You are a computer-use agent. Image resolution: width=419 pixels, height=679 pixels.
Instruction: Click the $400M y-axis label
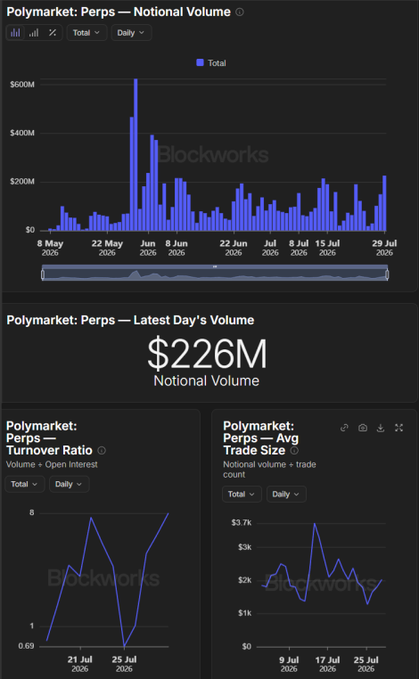(22, 133)
